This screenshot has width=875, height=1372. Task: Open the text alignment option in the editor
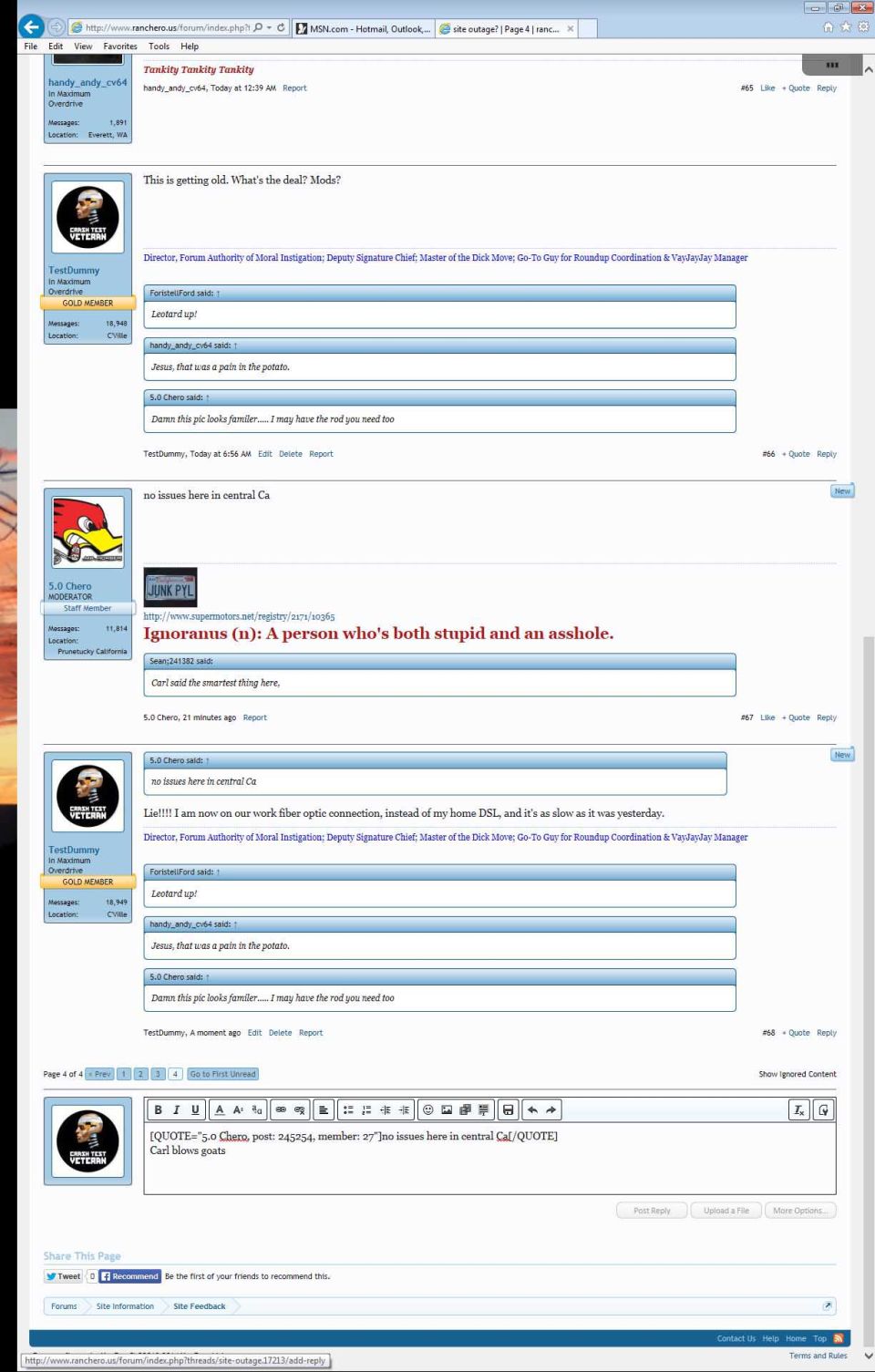(324, 1109)
